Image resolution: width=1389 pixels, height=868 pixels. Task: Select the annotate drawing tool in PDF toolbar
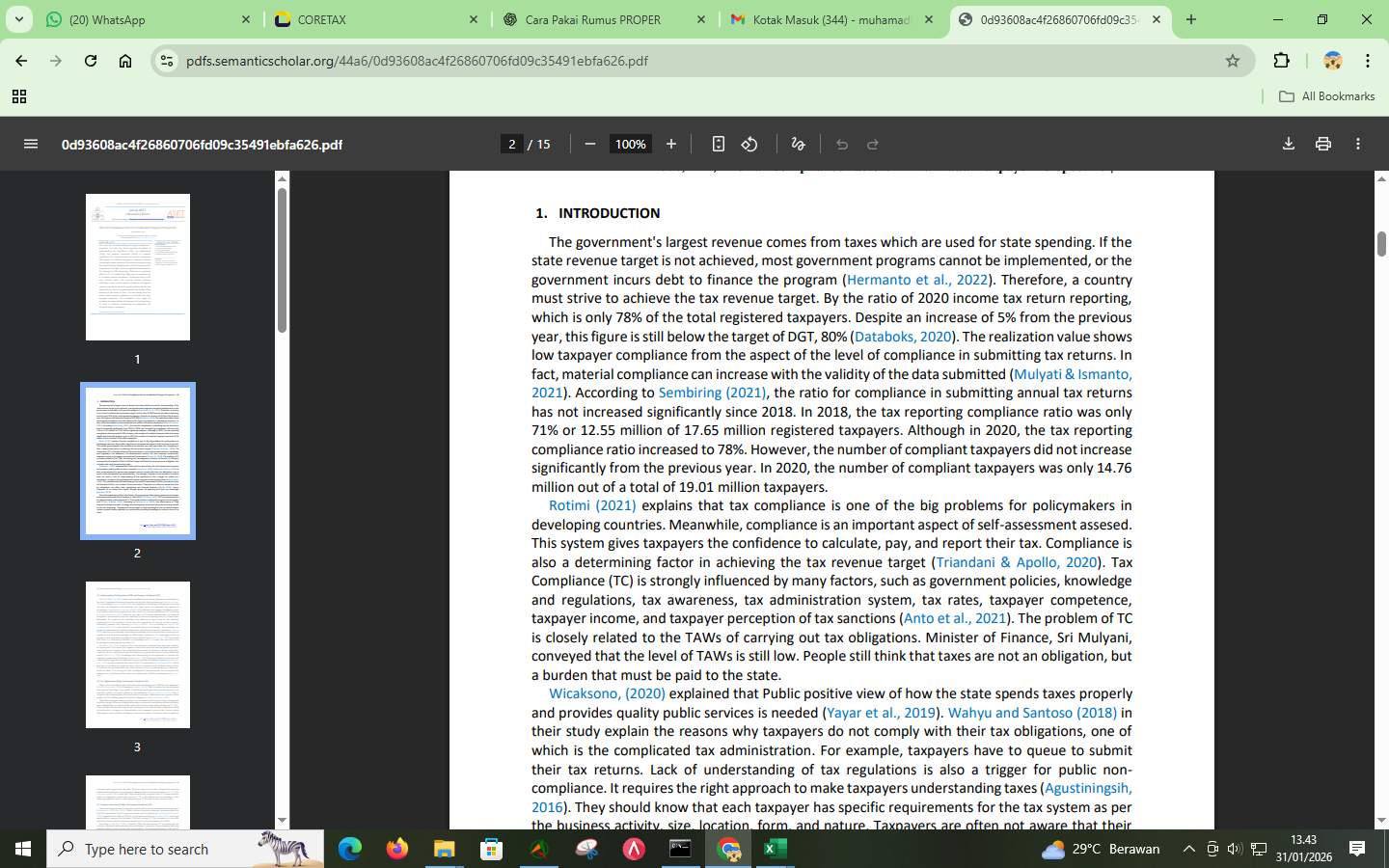(798, 144)
